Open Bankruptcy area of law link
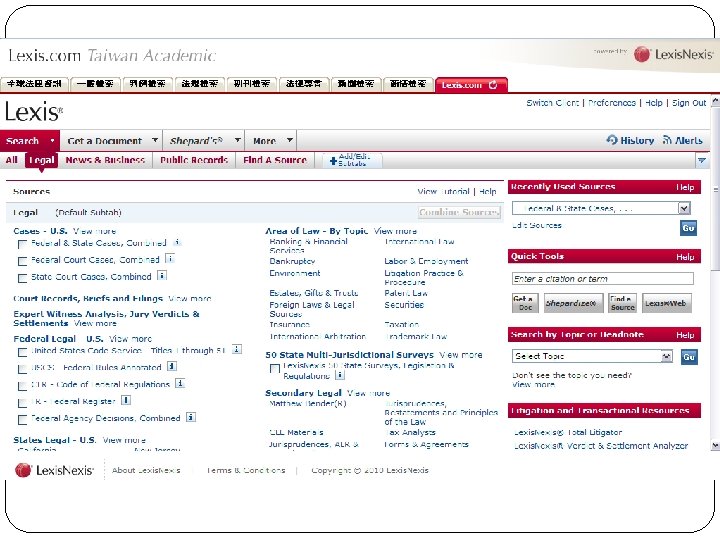Image resolution: width=720 pixels, height=540 pixels. pyautogui.click(x=292, y=261)
